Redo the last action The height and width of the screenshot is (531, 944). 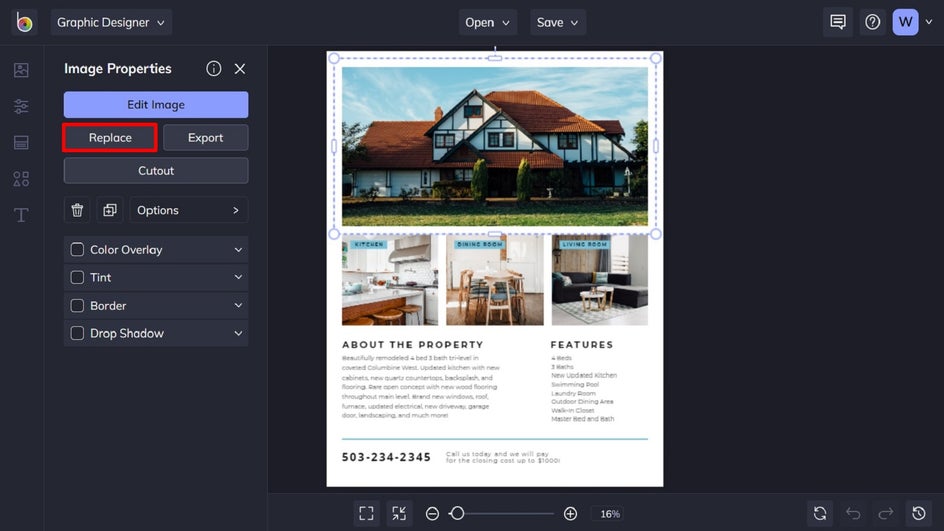[x=886, y=514]
